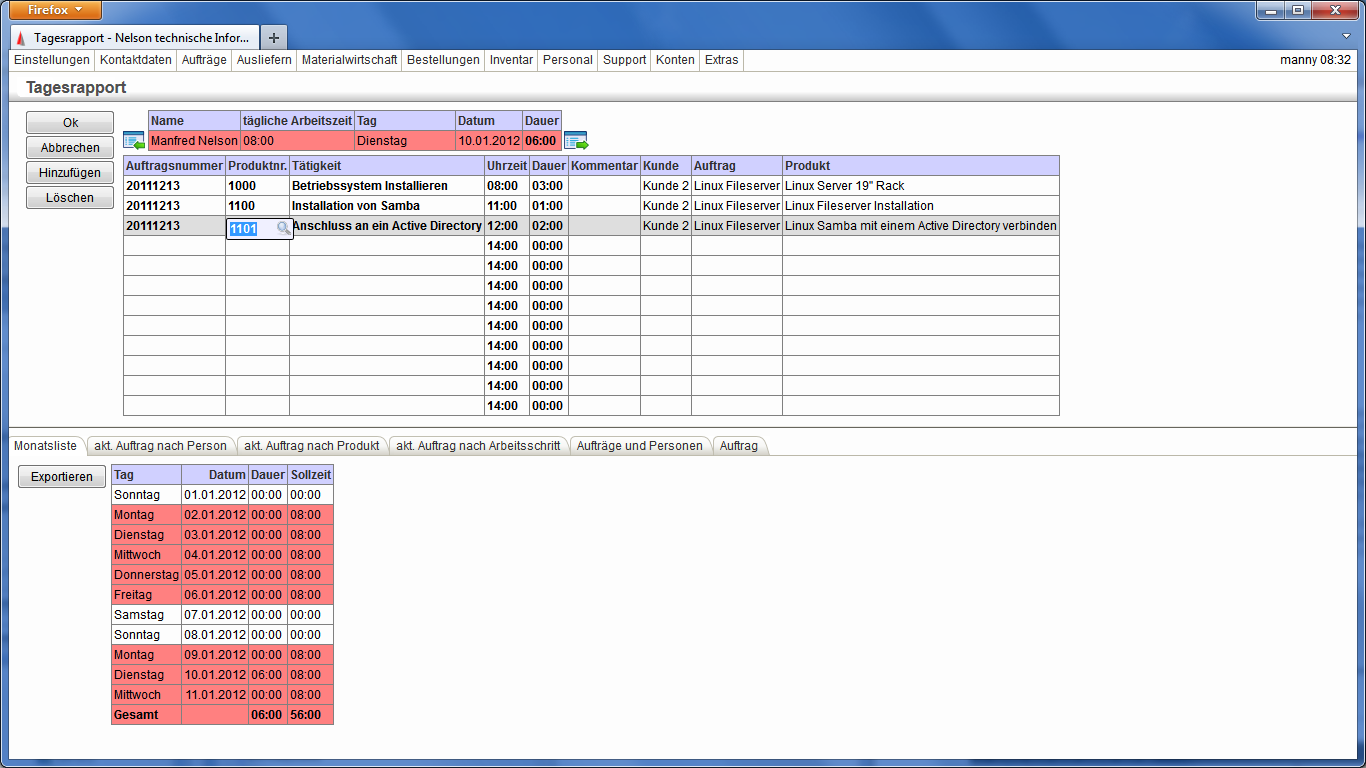Select the Aufträge und Personen tab
1366x768 pixels.
(639, 446)
